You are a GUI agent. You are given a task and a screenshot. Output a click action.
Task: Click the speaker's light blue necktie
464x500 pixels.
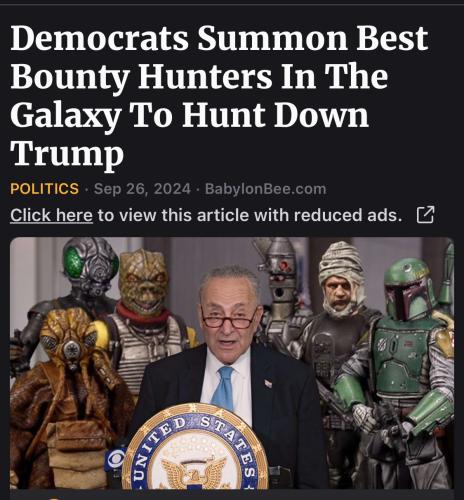coord(223,388)
